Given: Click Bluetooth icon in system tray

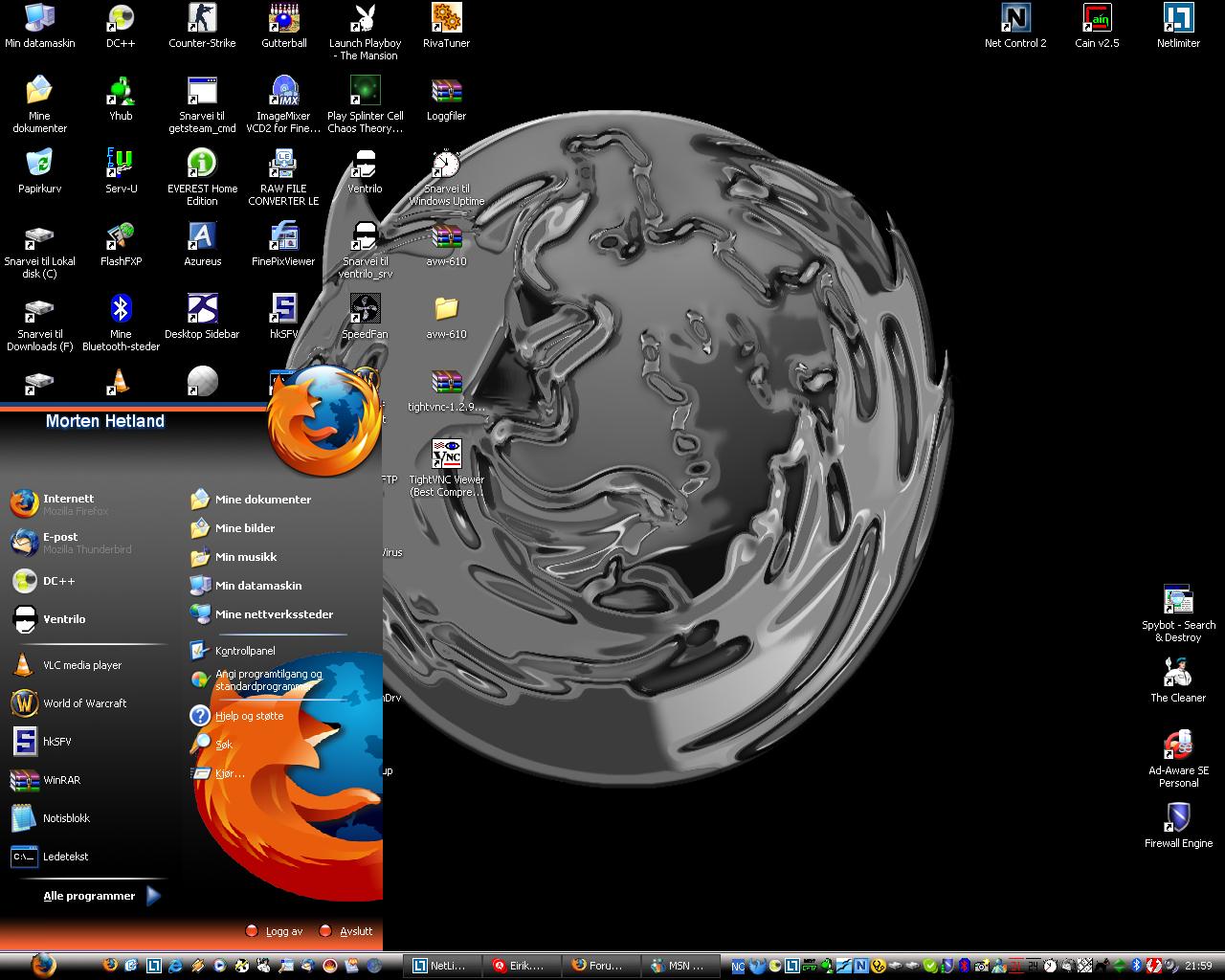Looking at the screenshot, I should 1137,966.
